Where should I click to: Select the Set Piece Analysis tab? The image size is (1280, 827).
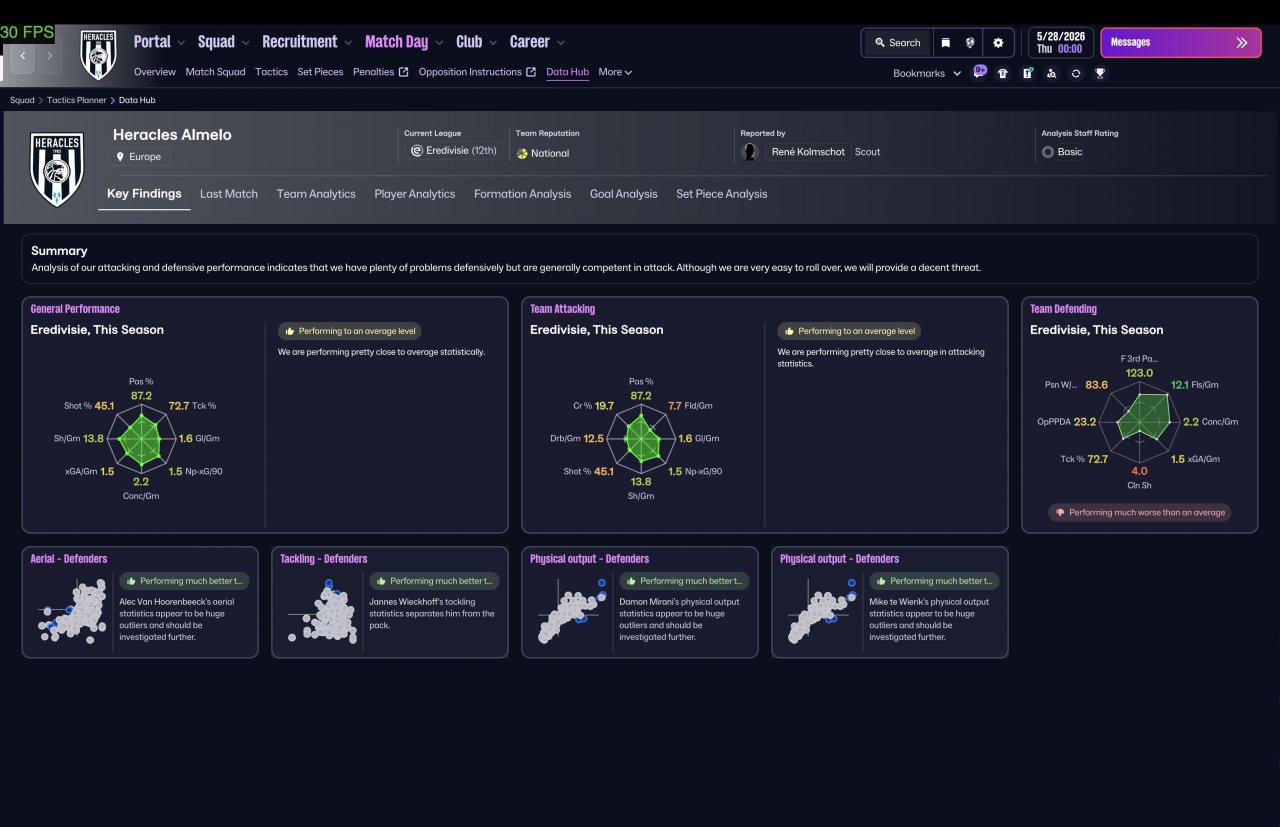pos(722,194)
